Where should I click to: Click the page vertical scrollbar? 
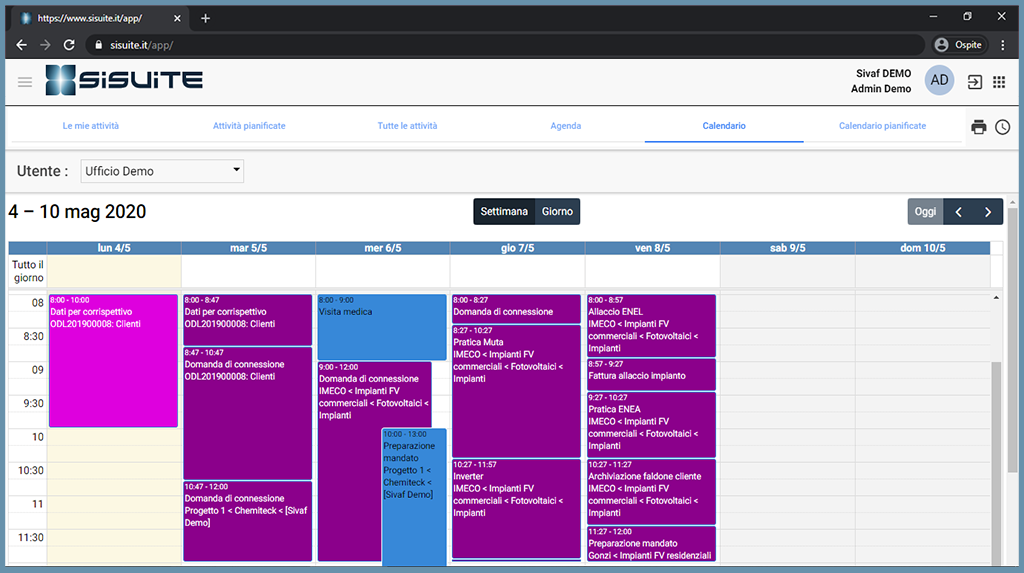[x=1012, y=340]
